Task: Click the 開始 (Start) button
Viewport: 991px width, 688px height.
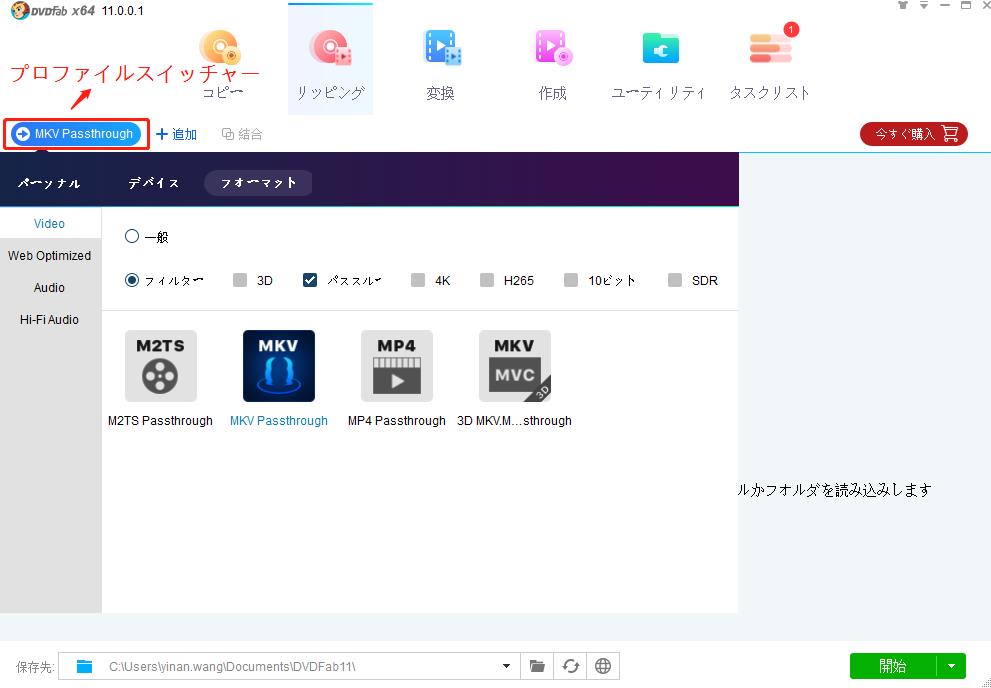Action: coord(892,666)
